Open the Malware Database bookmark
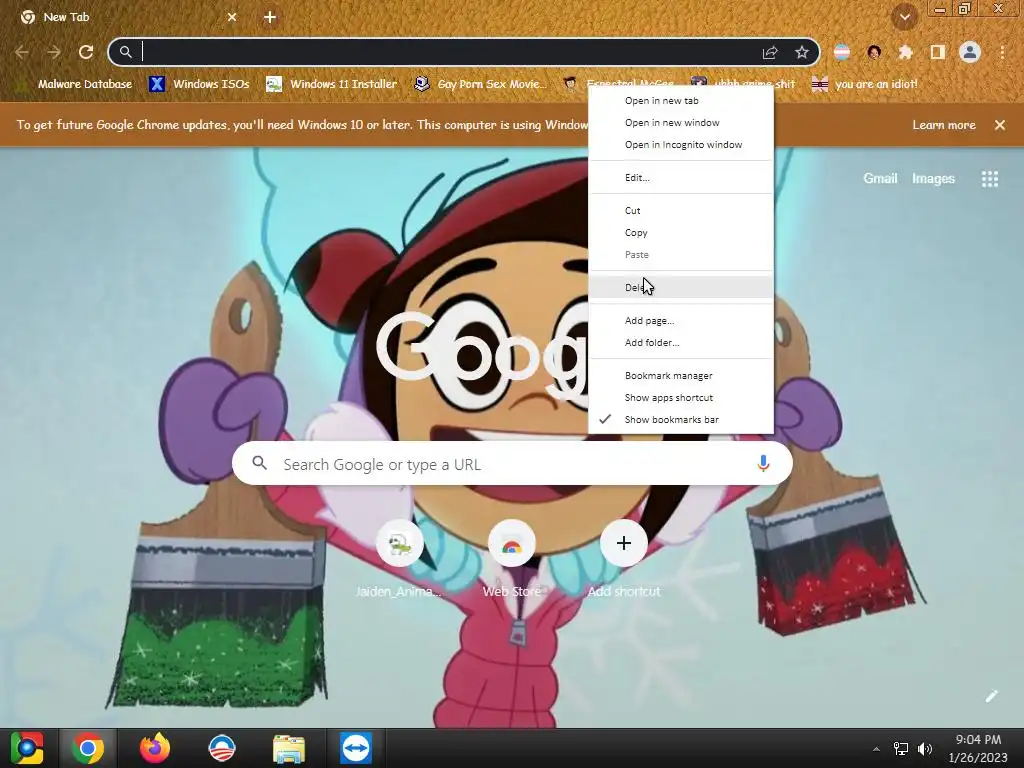This screenshot has width=1024, height=768. 75,84
